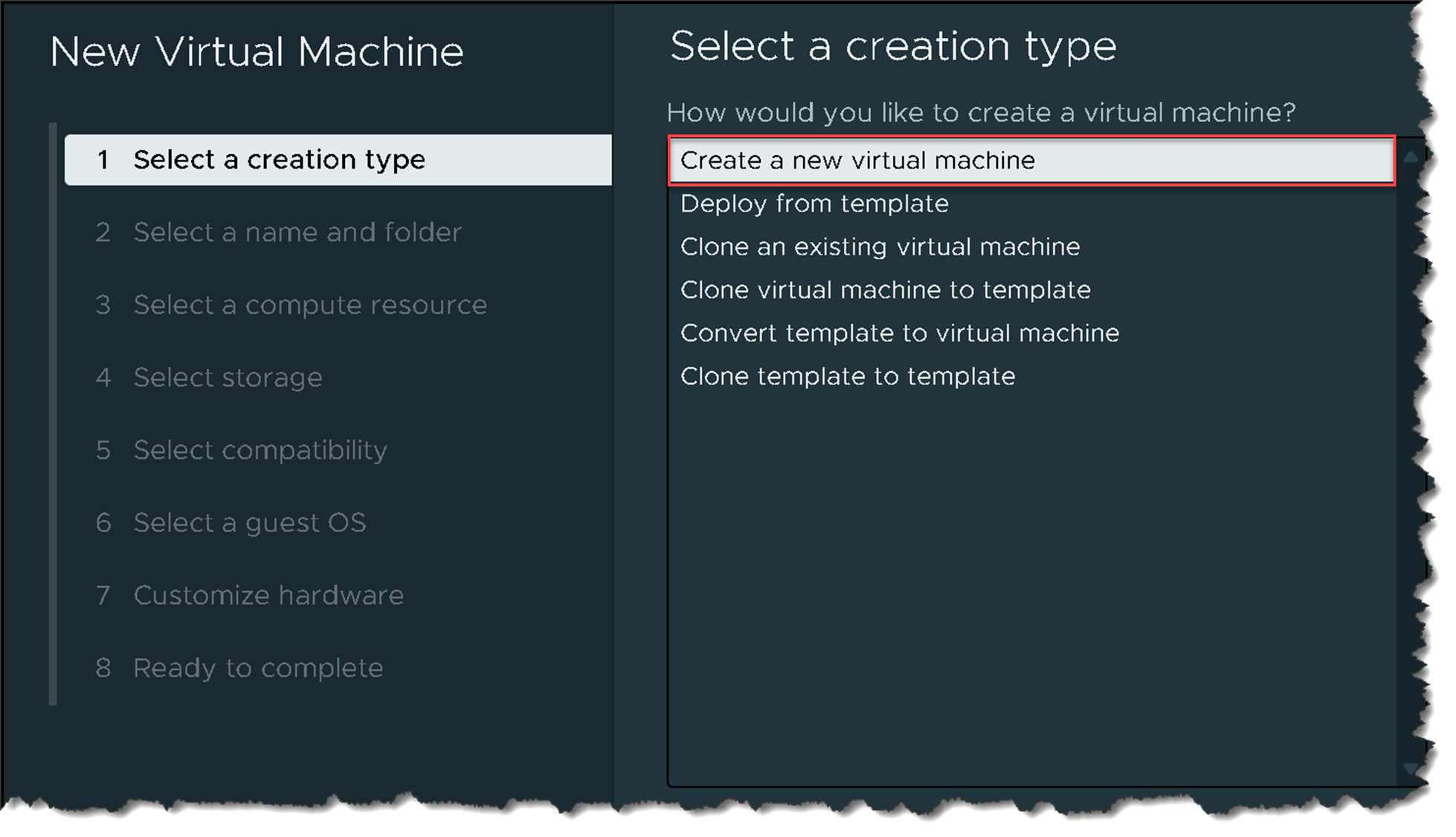
Task: Choose 'Deploy from template' option
Action: coord(814,204)
